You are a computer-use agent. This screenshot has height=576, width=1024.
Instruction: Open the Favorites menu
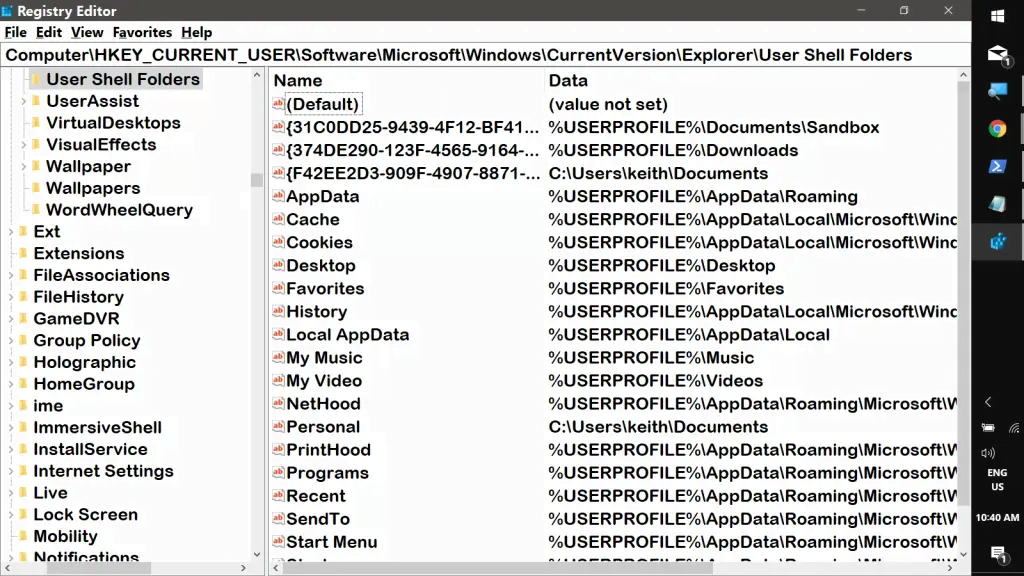coord(142,32)
